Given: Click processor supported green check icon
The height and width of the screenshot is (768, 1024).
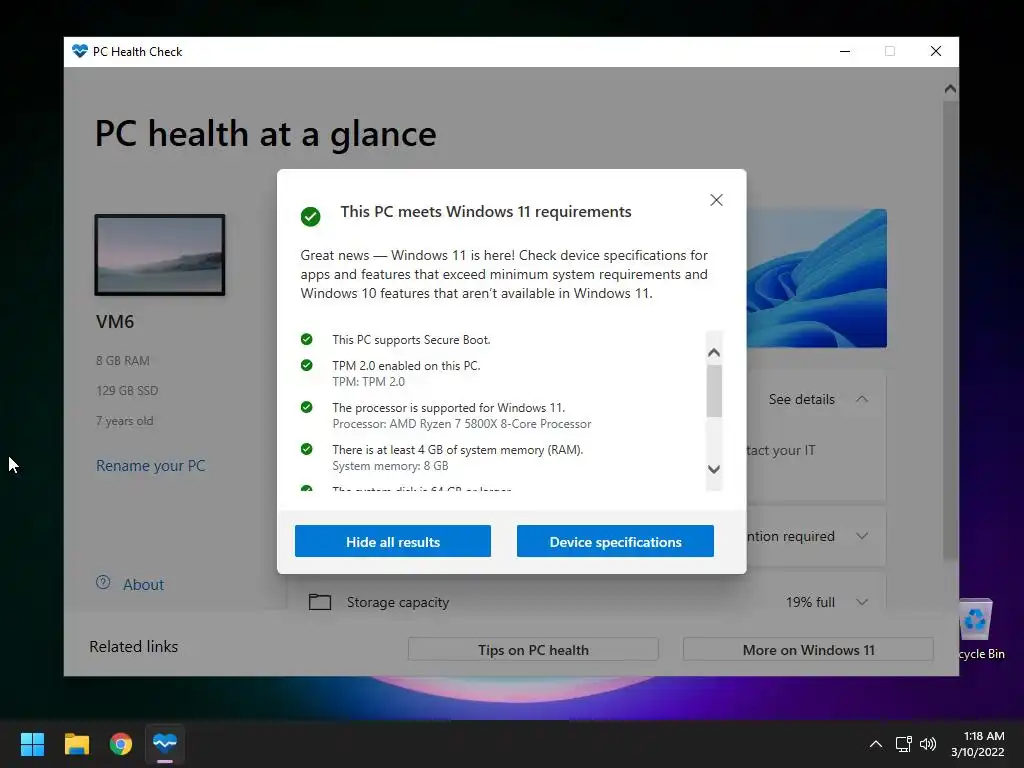Looking at the screenshot, I should (306, 407).
